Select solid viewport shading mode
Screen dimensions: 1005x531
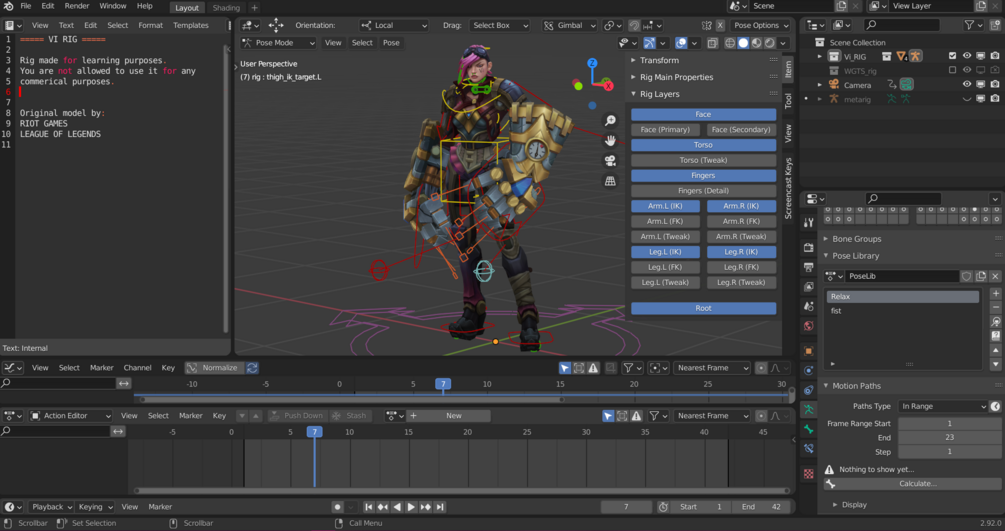[743, 43]
